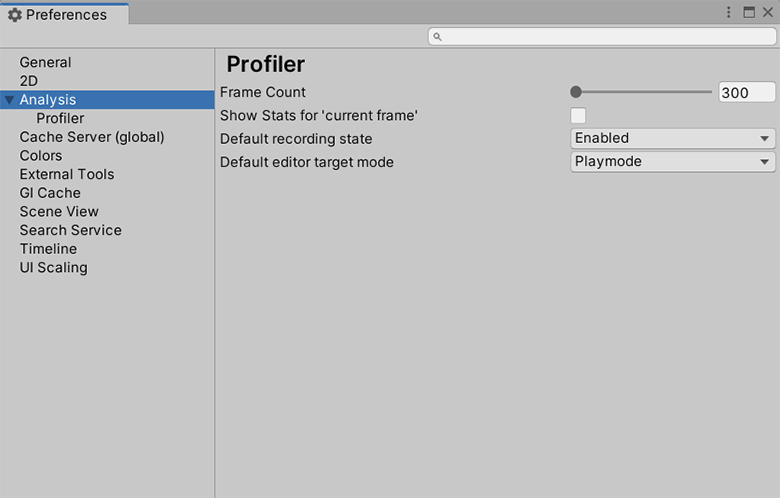Toggle Show Stats for 'current frame' checkbox
Screen dimensions: 780x498
pyautogui.click(x=578, y=115)
